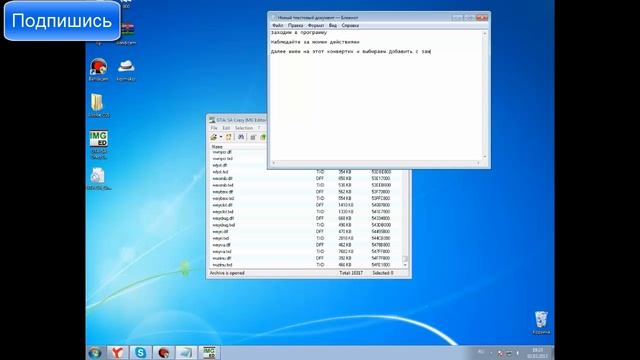Select the Recycle Bin desktop icon
Screen dimensions: 640x360
coord(541,322)
